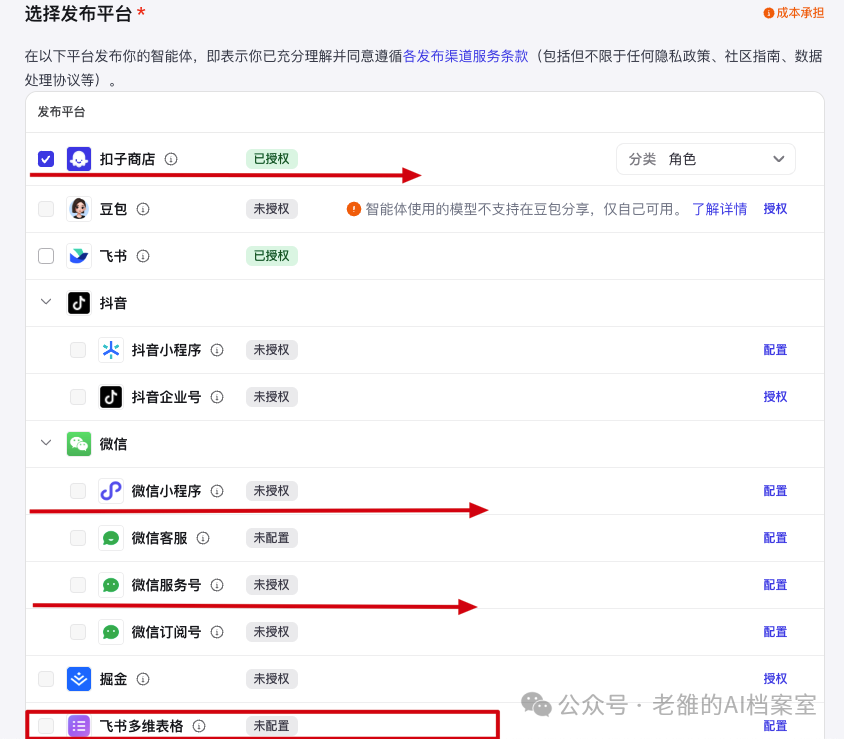Toggle the 掘金 checkbox

click(46, 679)
